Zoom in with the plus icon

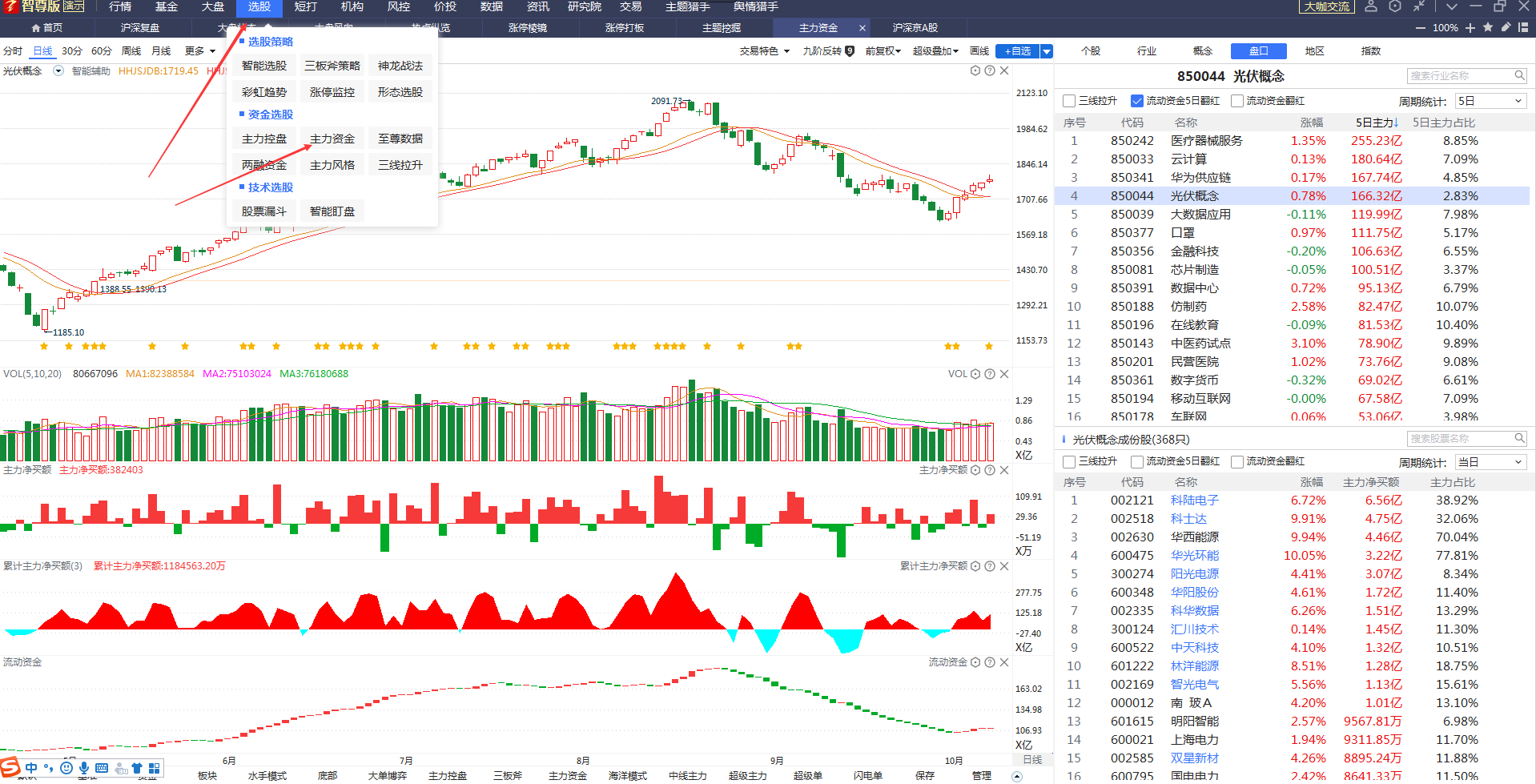coord(1470,28)
